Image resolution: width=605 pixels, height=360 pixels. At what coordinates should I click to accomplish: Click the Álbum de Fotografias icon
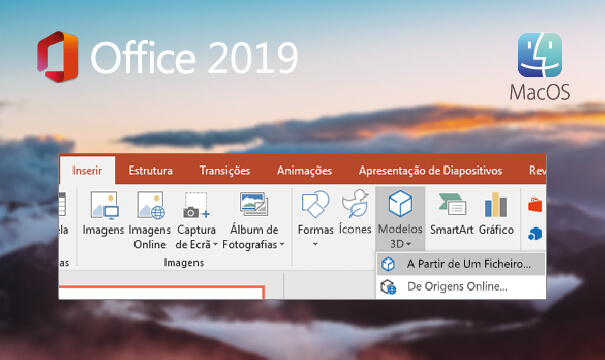[253, 204]
